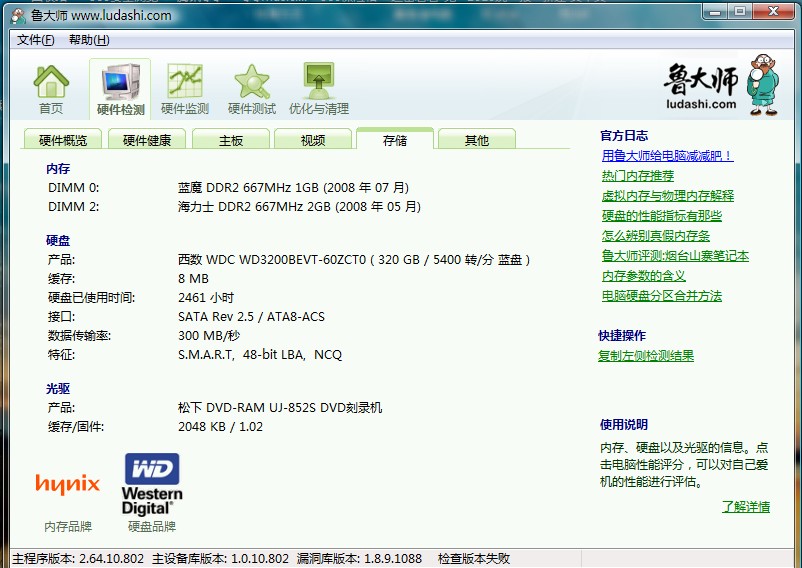The image size is (802, 568).
Task: Select DIMM 0 蓝魔 DDR2 667MHz 1GB text
Action: pos(293,188)
